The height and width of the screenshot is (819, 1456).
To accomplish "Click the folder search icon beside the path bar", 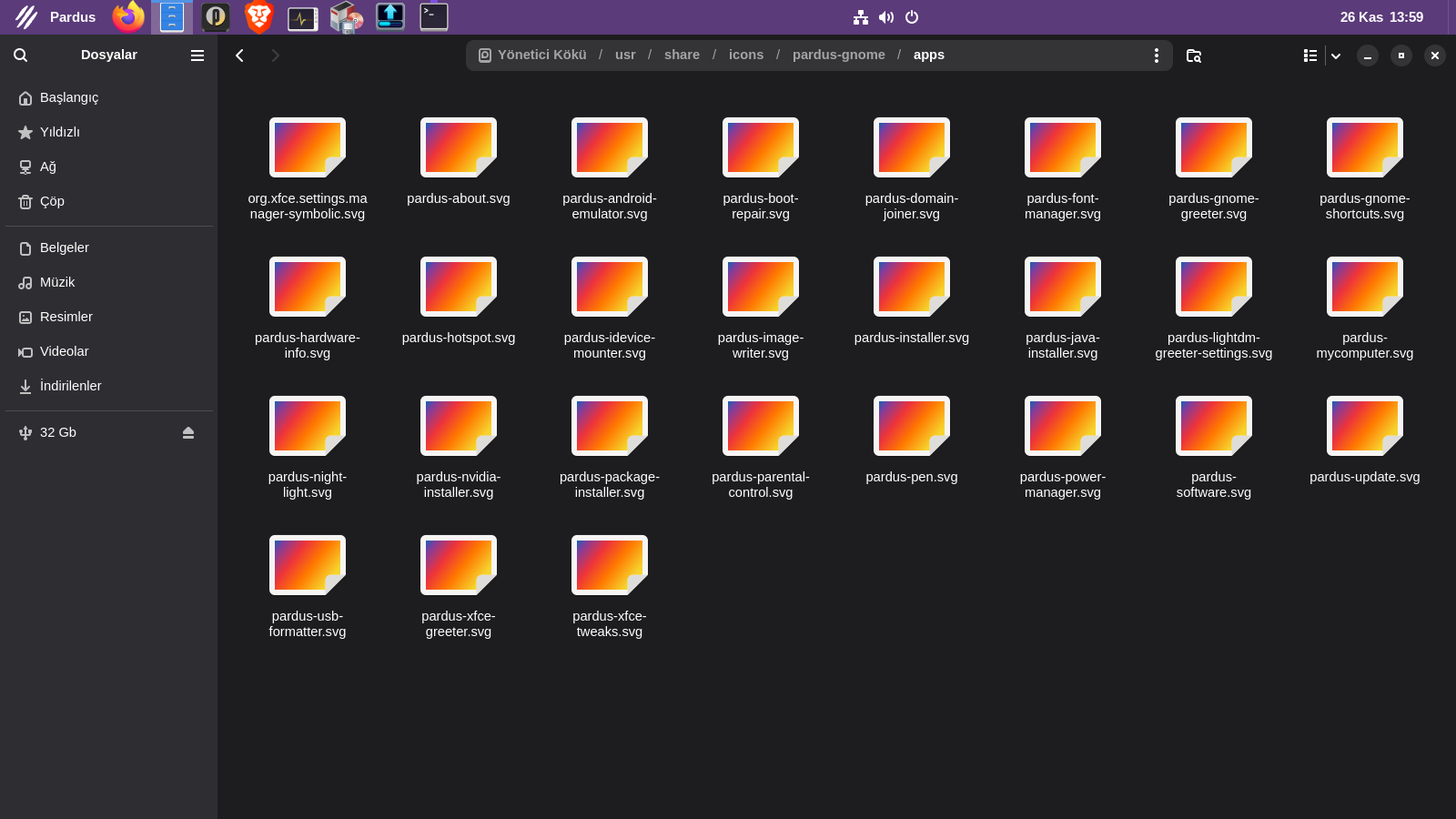I will point(1194,56).
